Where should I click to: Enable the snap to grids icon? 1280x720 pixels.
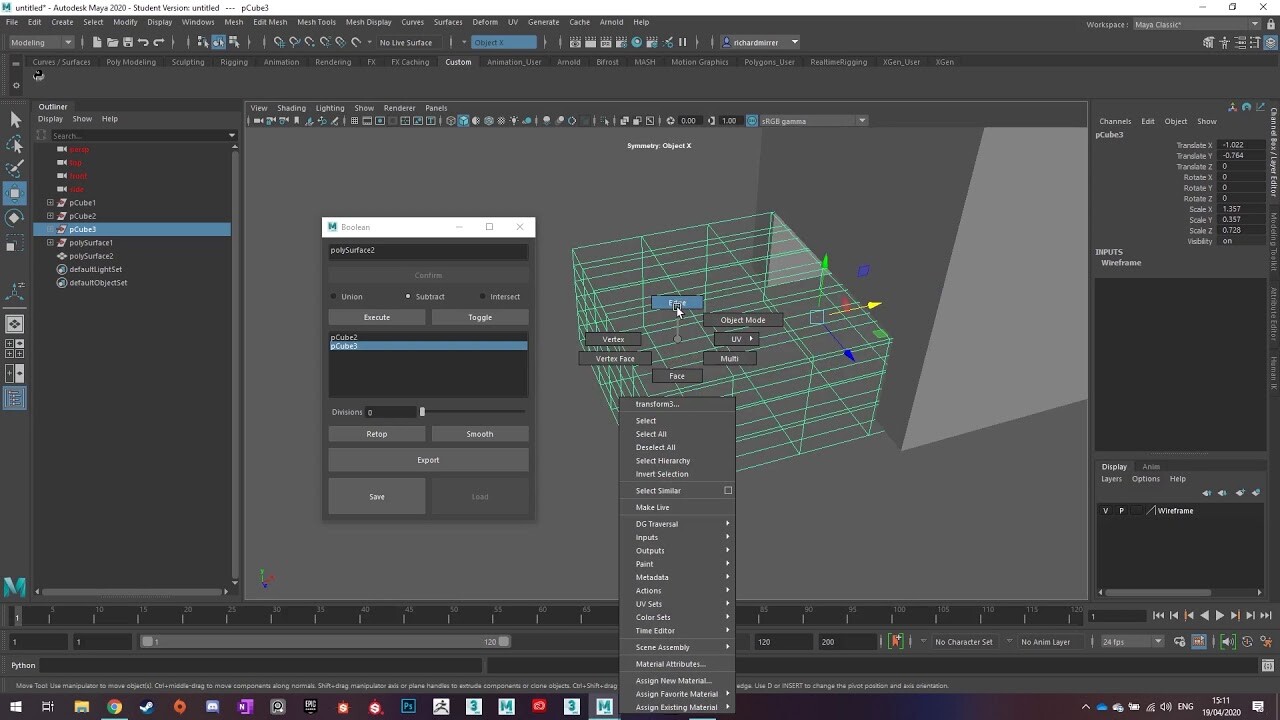click(x=279, y=42)
